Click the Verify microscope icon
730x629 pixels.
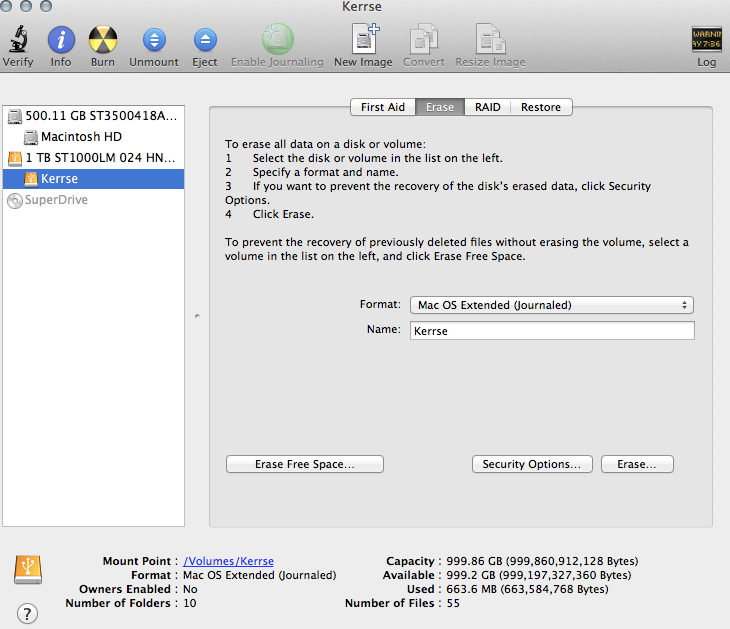point(18,39)
